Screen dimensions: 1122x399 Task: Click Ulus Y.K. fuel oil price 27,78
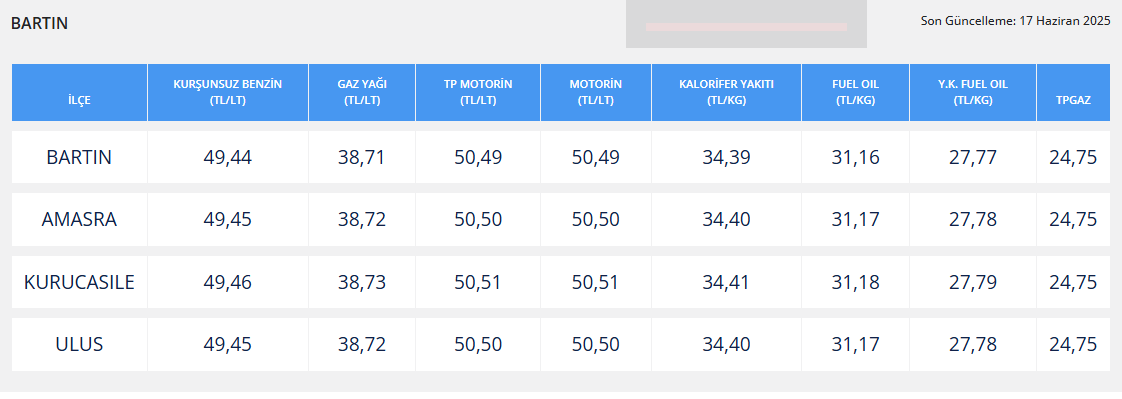(x=972, y=345)
